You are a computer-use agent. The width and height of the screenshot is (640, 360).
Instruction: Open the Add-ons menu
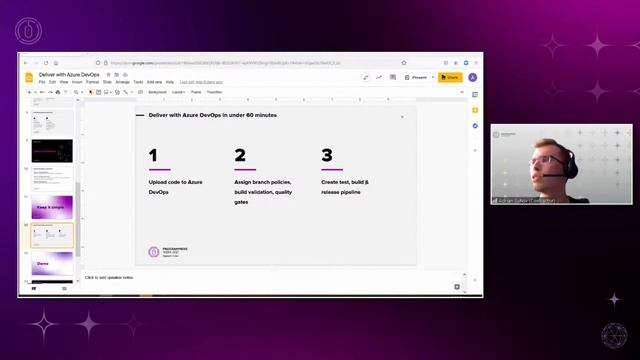(x=154, y=82)
